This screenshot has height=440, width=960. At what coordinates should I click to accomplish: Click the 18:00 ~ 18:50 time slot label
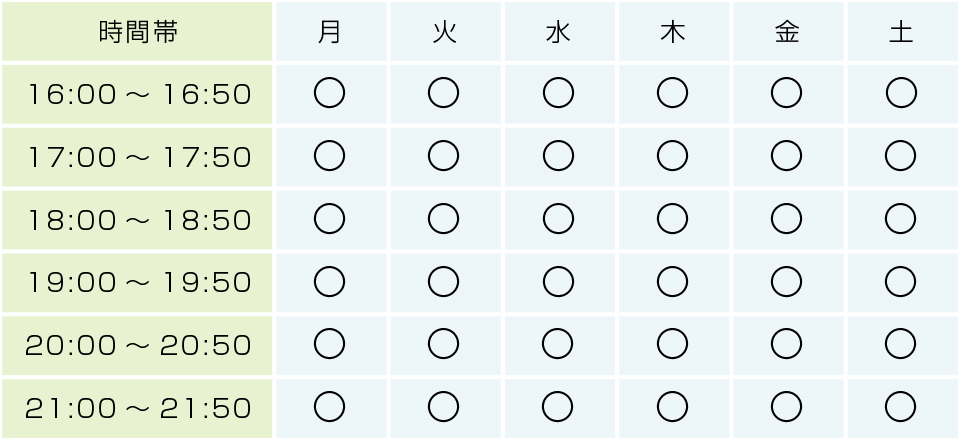[x=137, y=220]
